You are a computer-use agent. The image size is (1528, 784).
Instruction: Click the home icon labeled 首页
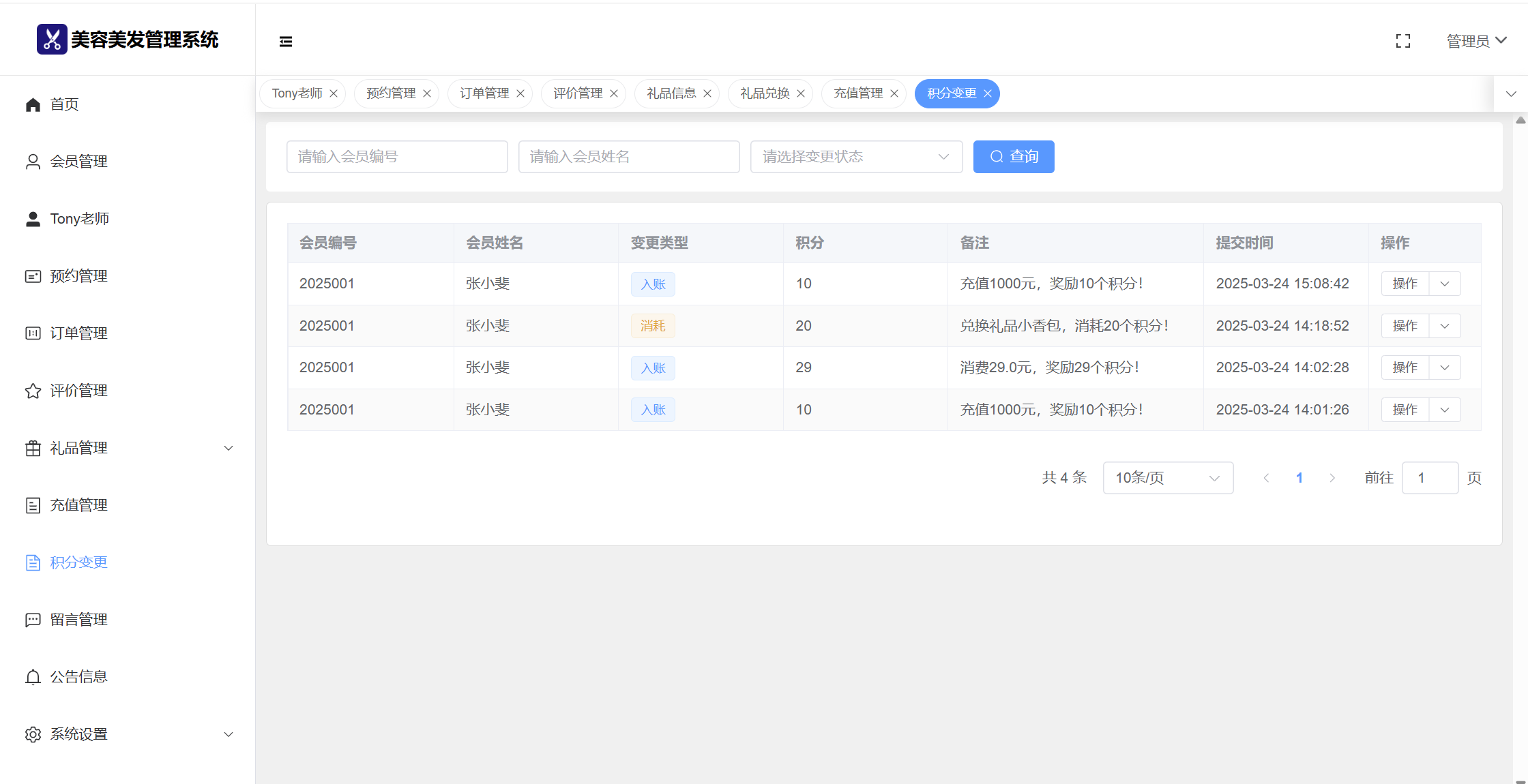33,104
